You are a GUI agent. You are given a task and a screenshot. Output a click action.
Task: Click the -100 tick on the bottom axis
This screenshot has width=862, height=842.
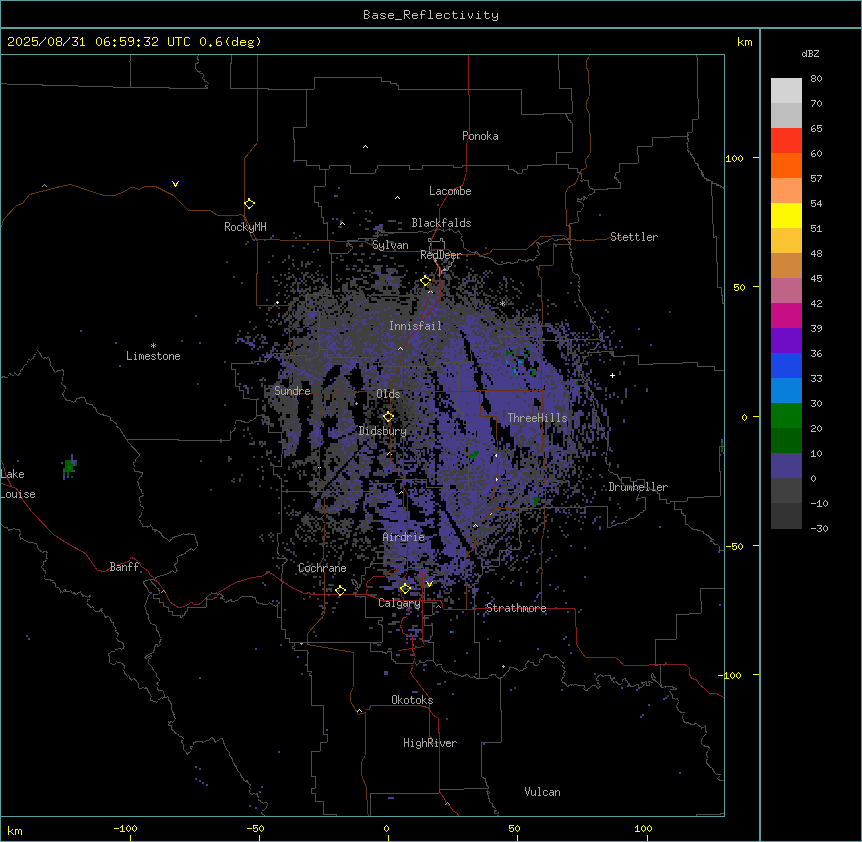tap(125, 828)
